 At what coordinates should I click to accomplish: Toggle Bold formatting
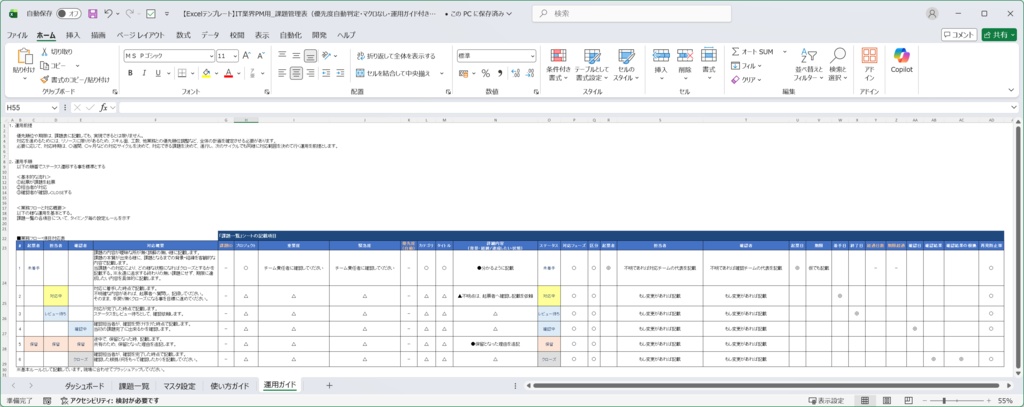pos(131,73)
